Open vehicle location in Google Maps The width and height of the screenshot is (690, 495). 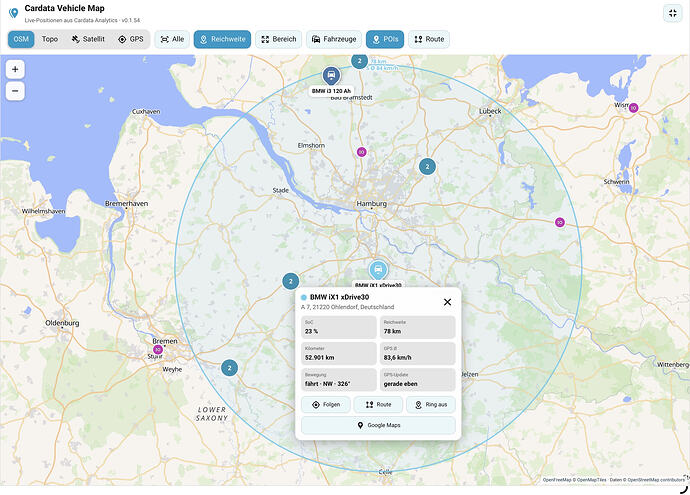click(x=378, y=425)
